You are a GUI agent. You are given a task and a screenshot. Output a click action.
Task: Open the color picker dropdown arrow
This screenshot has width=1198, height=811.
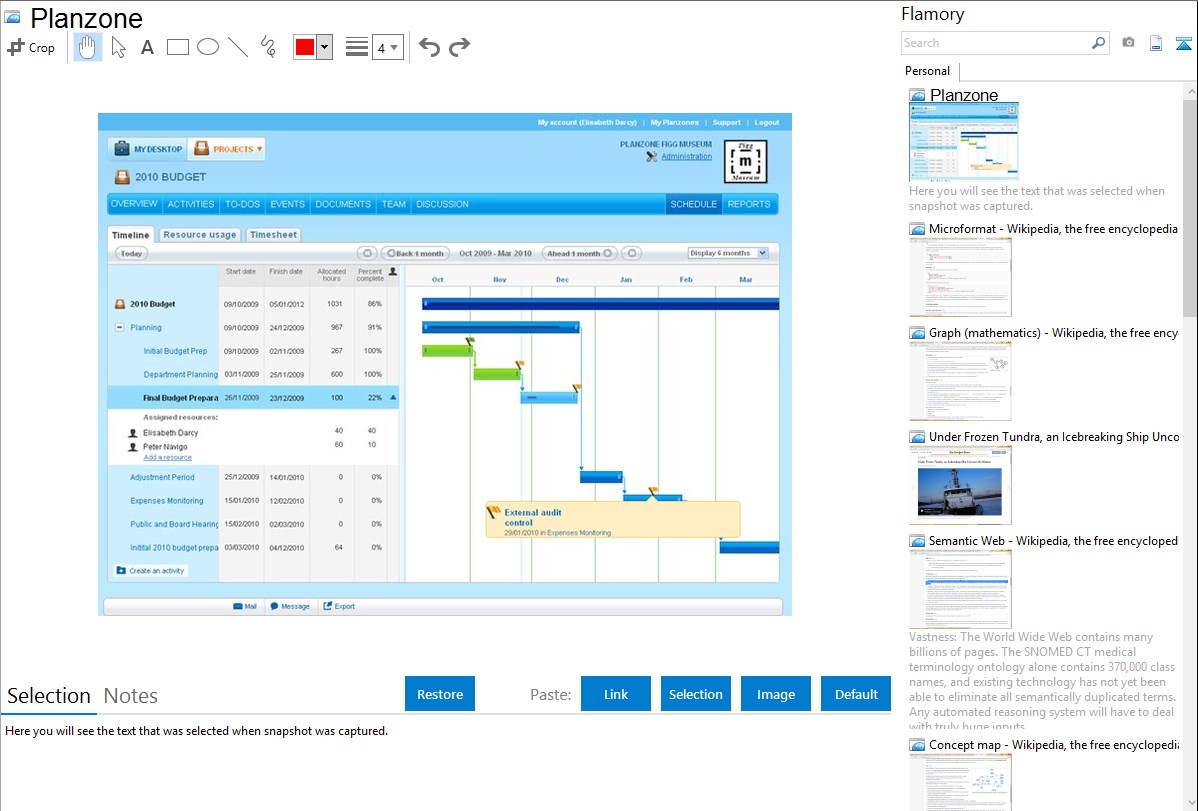[x=324, y=47]
